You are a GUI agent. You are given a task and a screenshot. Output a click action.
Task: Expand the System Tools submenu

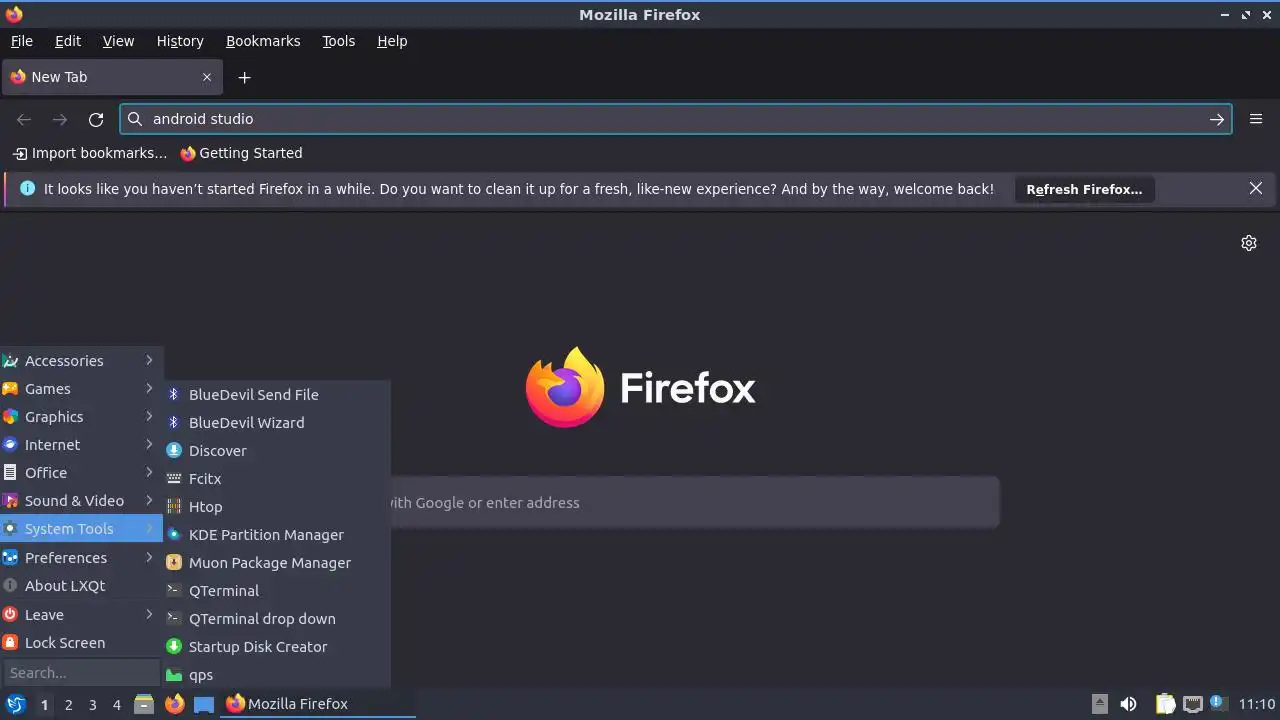tap(81, 529)
